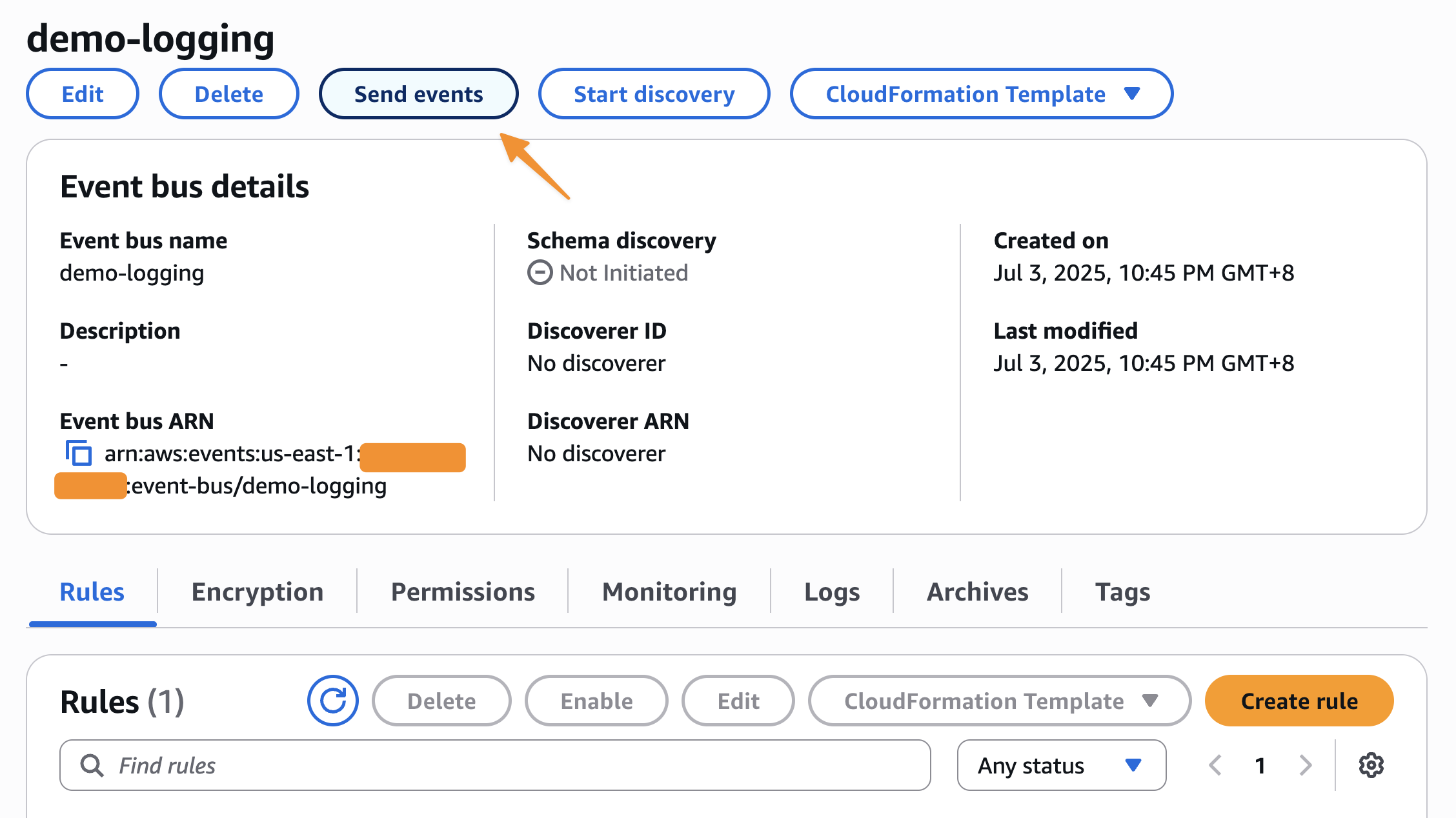Click the Send events button
The width and height of the screenshot is (1456, 818).
(x=418, y=94)
